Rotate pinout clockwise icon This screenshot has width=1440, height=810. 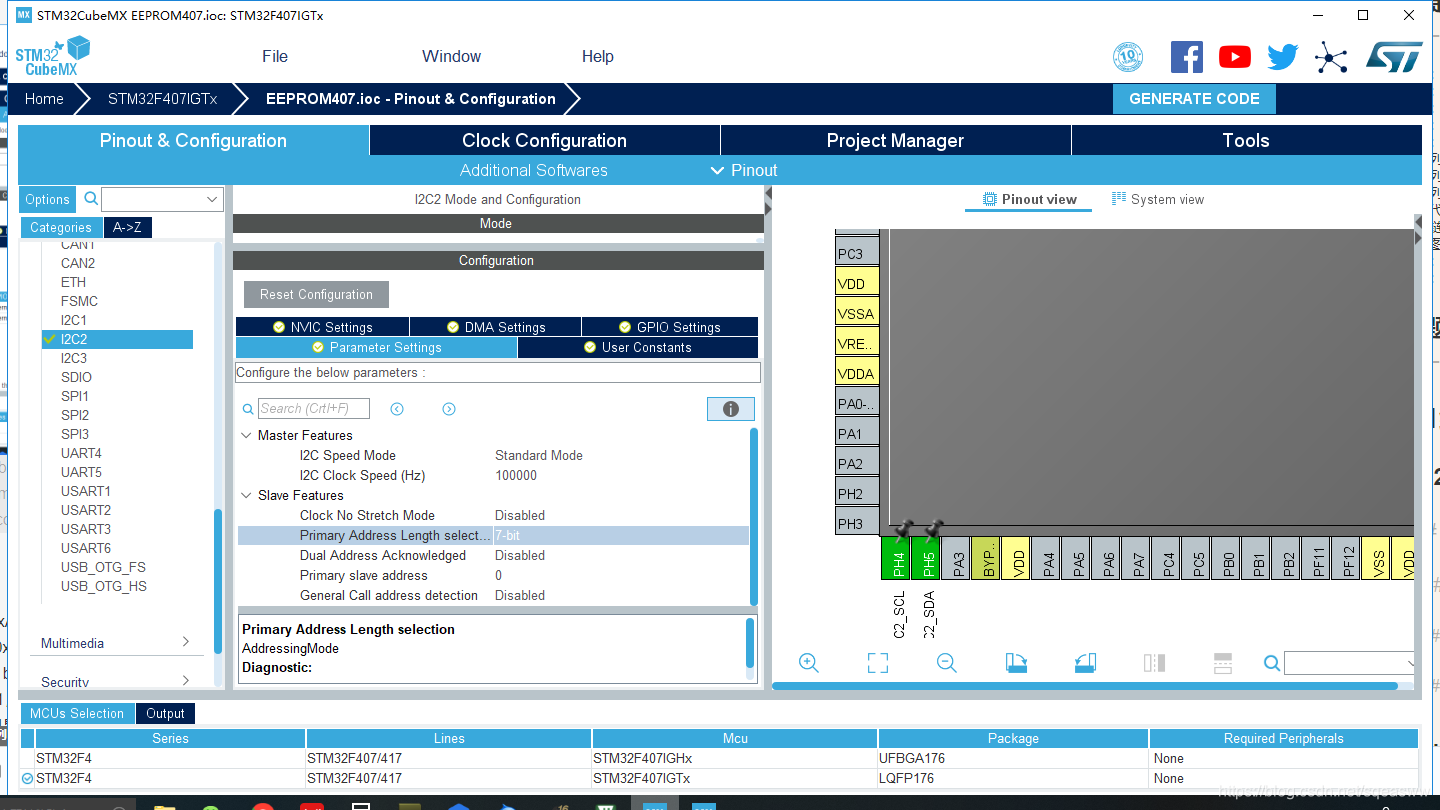pos(1016,663)
